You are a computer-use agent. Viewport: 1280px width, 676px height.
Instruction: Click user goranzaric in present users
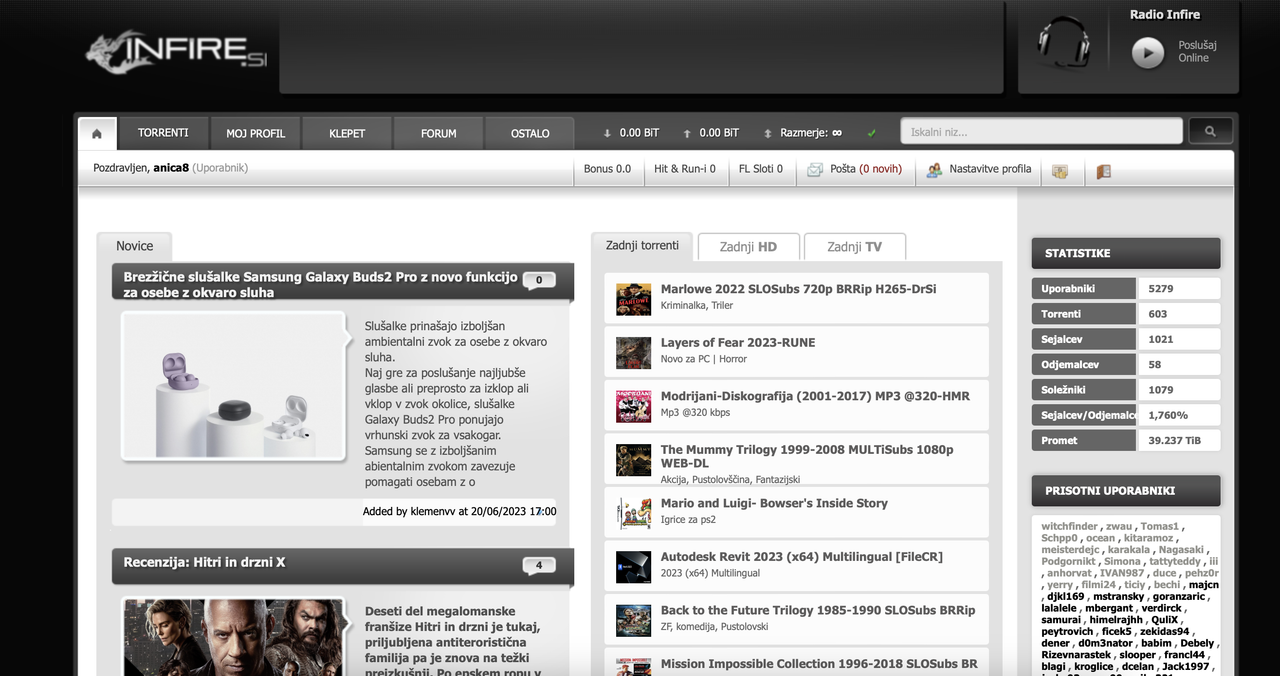pos(1181,597)
